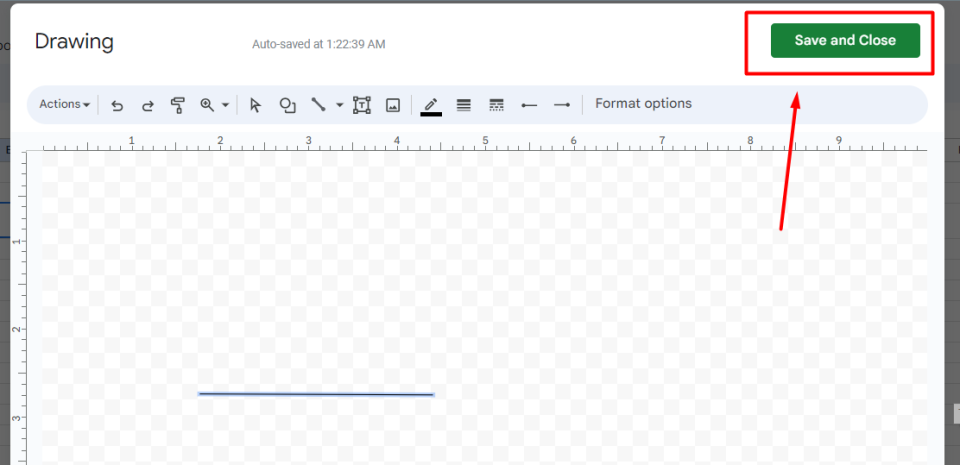The width and height of the screenshot is (960, 465).
Task: Click the Auto-saved timestamp text
Action: coord(318,44)
